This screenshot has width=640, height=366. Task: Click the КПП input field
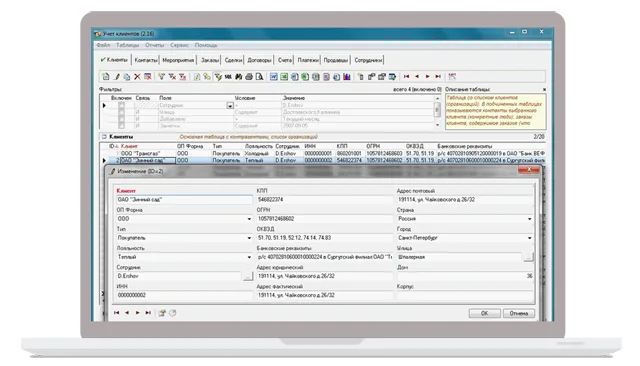tap(324, 200)
